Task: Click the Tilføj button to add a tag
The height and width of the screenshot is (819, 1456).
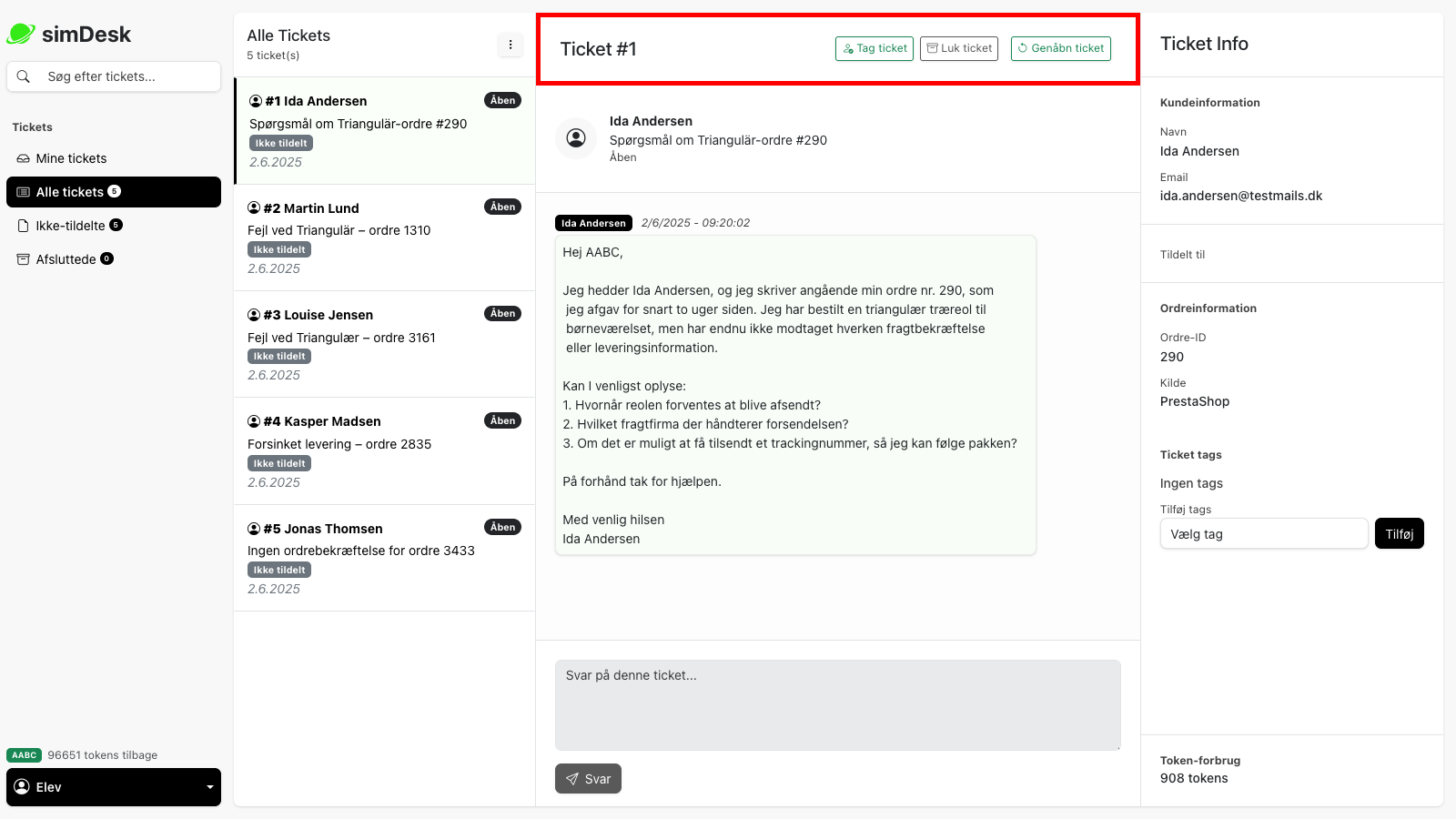Action: [1399, 533]
